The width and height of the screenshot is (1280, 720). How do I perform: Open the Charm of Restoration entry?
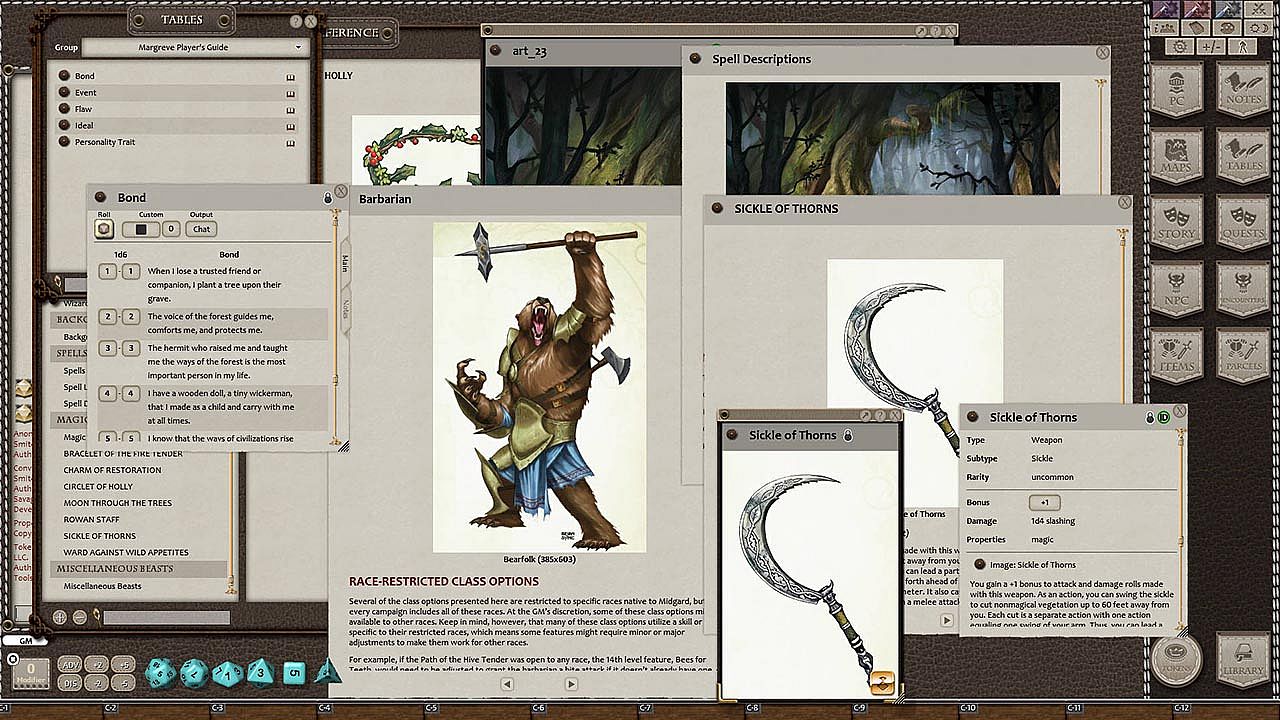112,470
